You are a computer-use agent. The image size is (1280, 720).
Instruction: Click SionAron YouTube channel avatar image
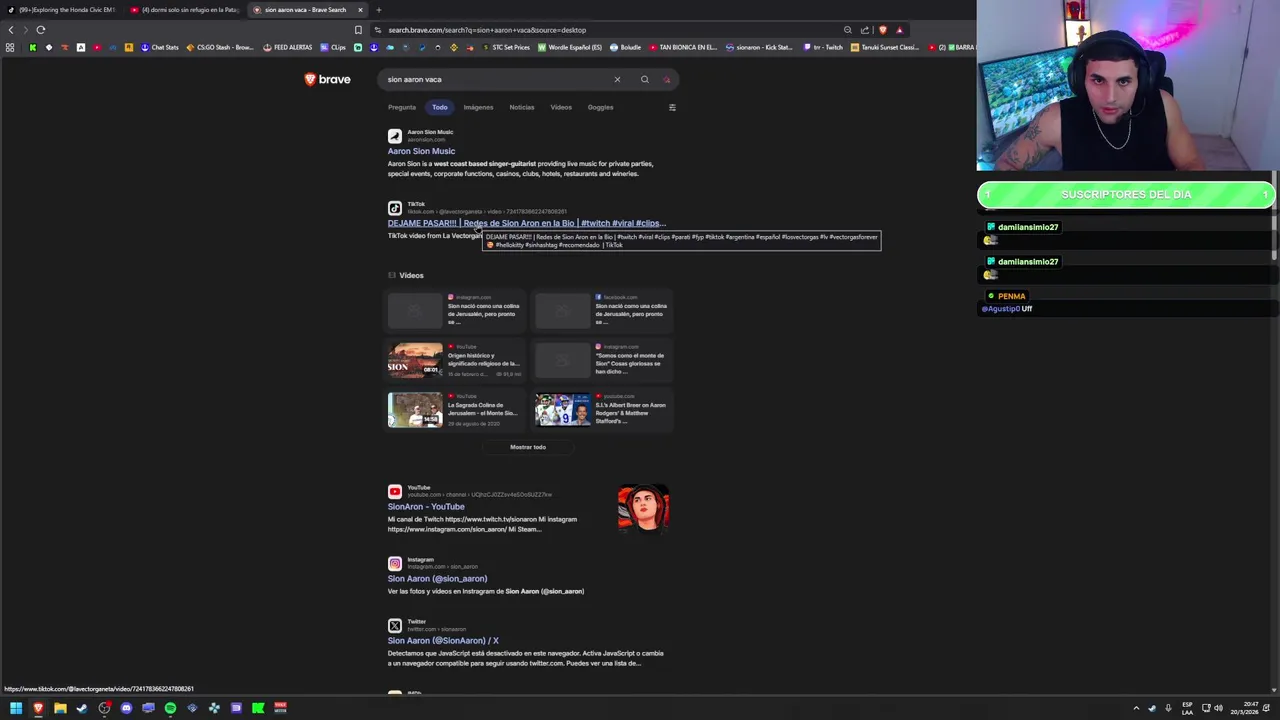tap(643, 508)
